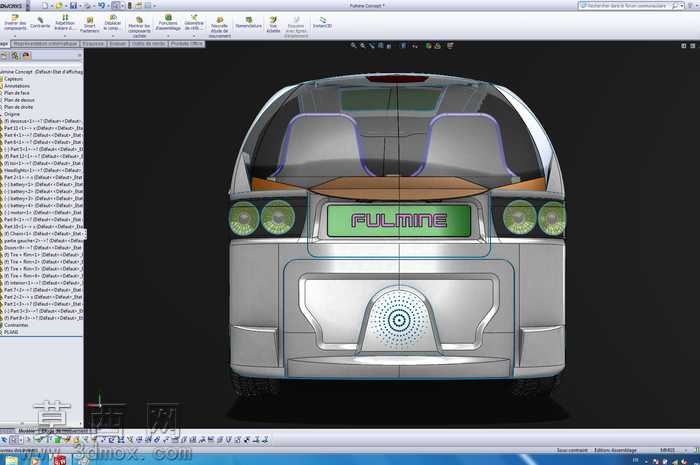Select Plan de face in the tree
Viewport: 700px width, 465px height.
[x=17, y=93]
